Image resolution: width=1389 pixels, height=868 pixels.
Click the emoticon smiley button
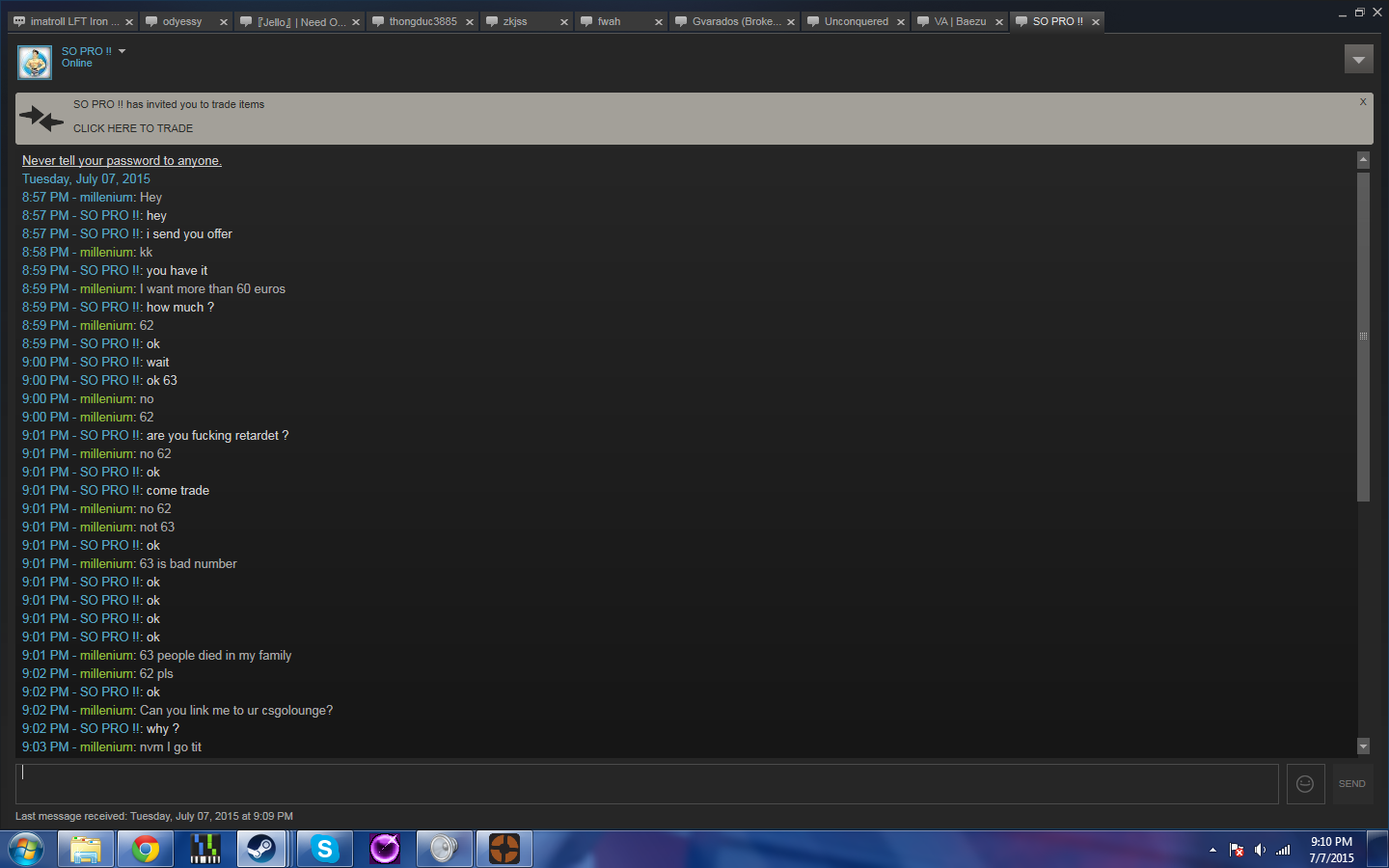click(x=1305, y=784)
